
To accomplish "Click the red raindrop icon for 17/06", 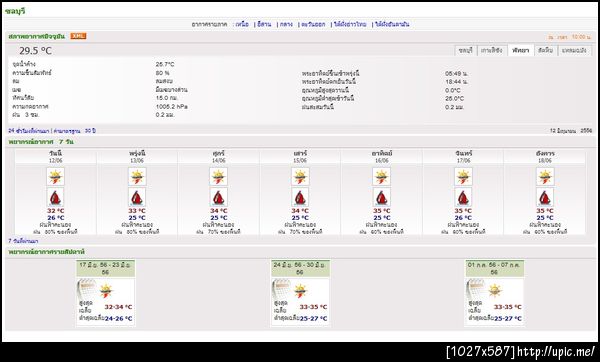I will [463, 197].
